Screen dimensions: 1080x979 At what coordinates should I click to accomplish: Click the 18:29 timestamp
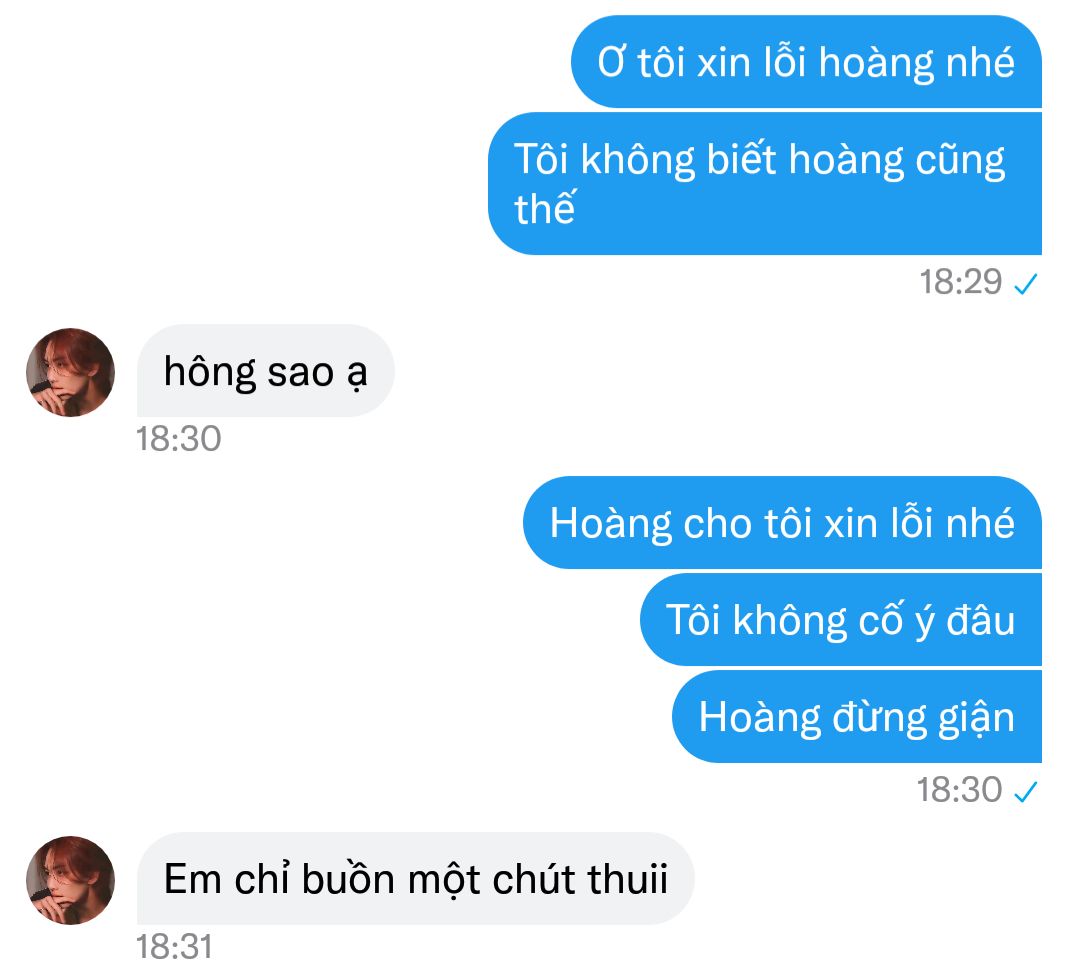pyautogui.click(x=961, y=282)
